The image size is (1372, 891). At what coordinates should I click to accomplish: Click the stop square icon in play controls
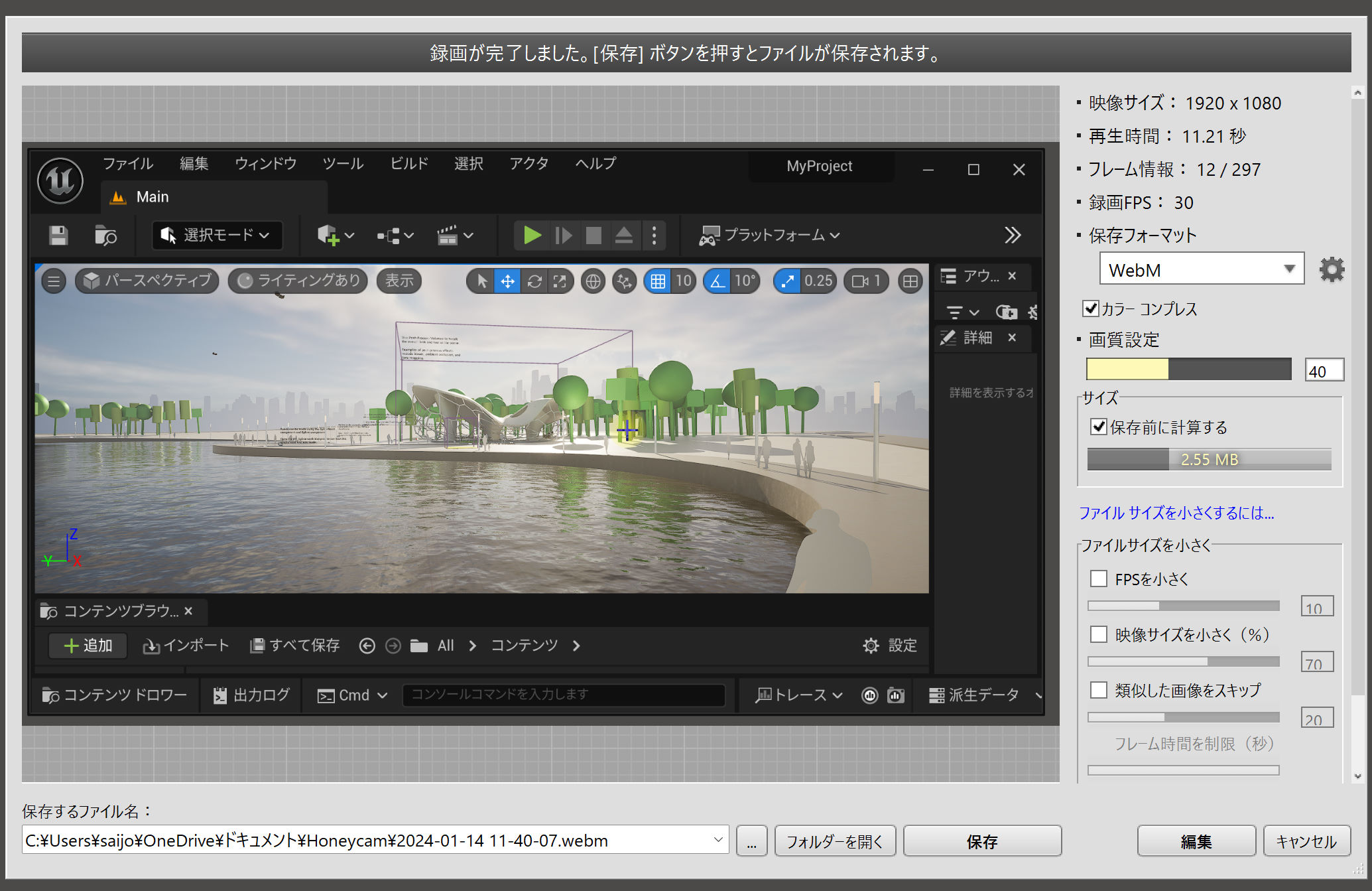click(593, 236)
